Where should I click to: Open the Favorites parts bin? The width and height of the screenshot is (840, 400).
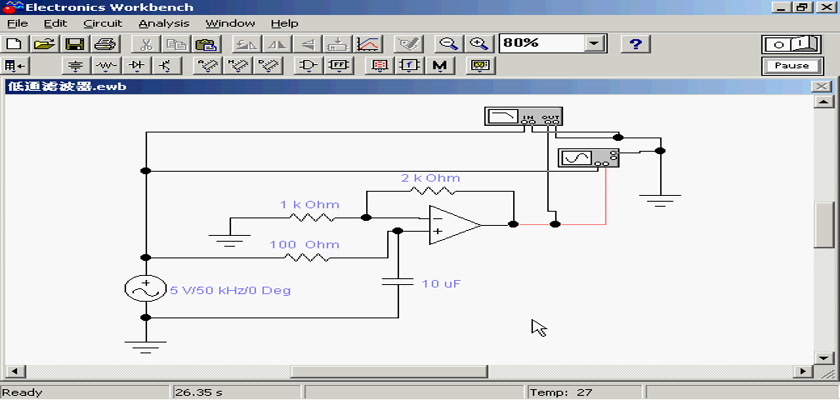14,66
